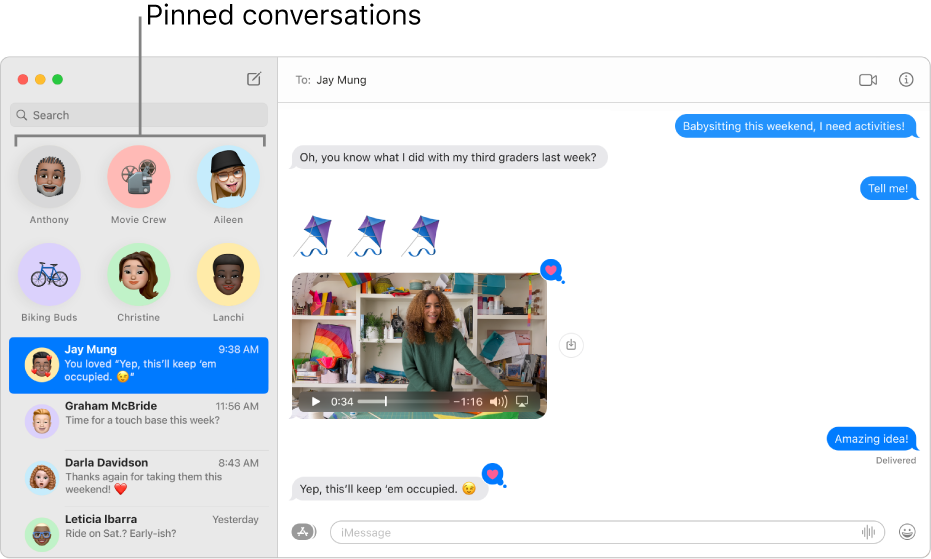Save the video using download button
The width and height of the screenshot is (931, 559).
coord(571,345)
